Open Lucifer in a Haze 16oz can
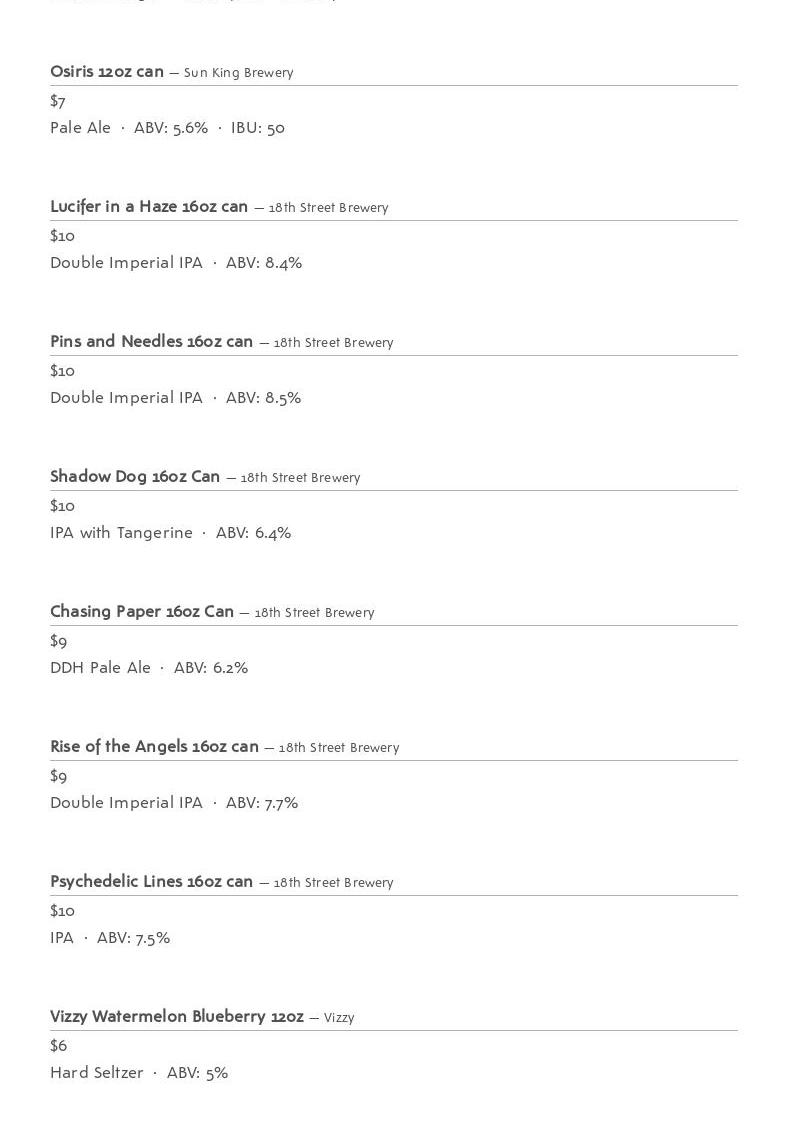Screen dimensions: 788x1126 click(x=149, y=206)
